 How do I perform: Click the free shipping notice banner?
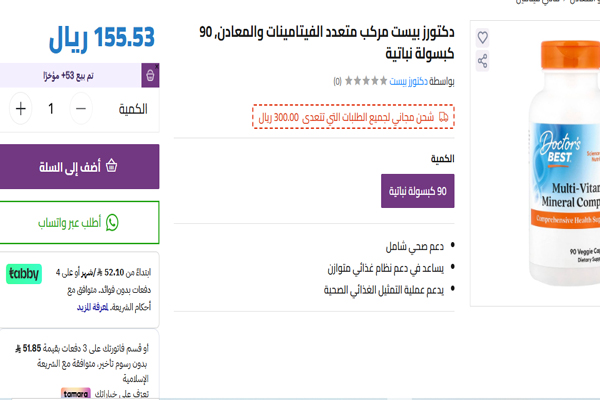[352, 118]
